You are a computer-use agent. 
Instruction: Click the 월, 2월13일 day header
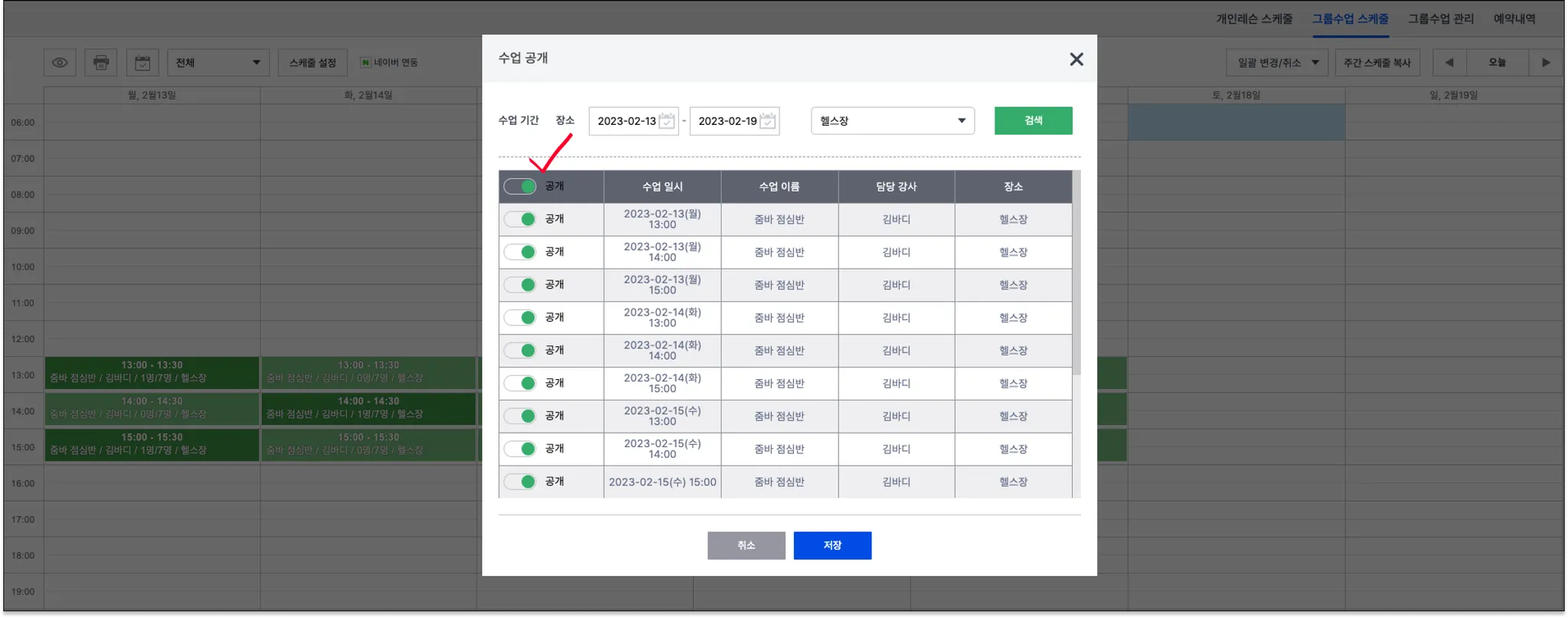152,95
